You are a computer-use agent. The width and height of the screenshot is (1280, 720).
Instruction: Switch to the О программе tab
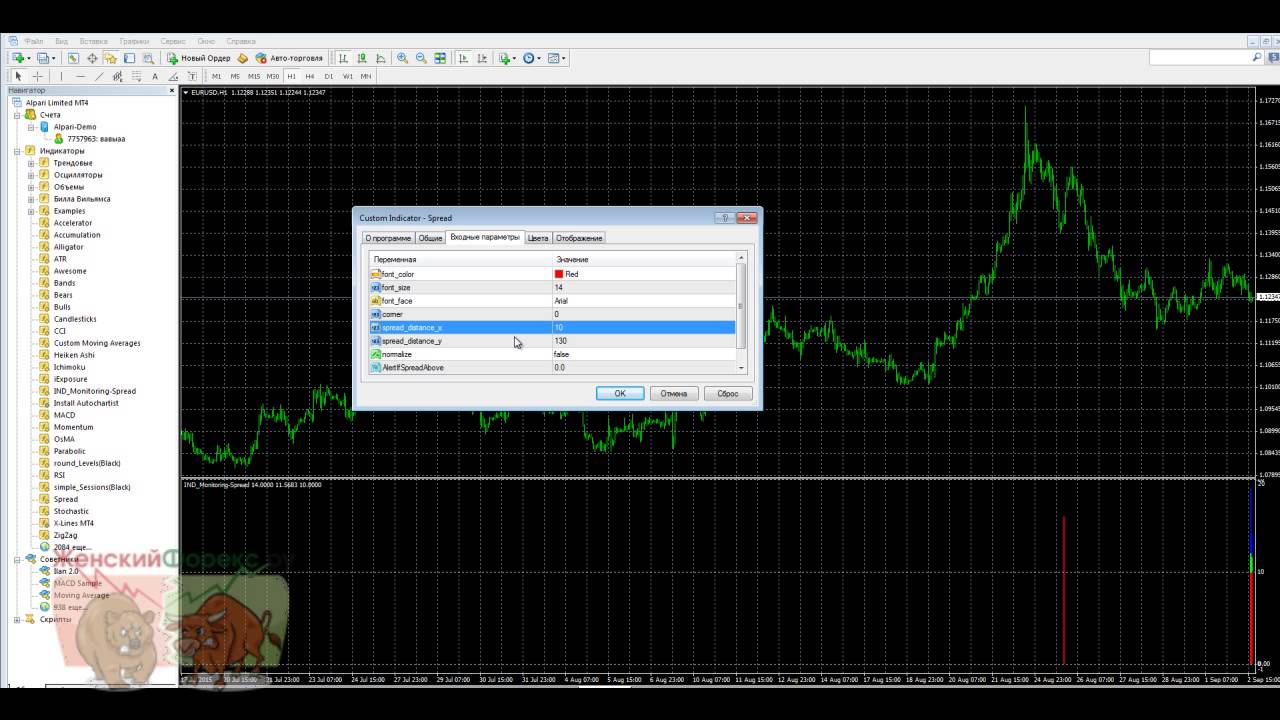pos(388,238)
